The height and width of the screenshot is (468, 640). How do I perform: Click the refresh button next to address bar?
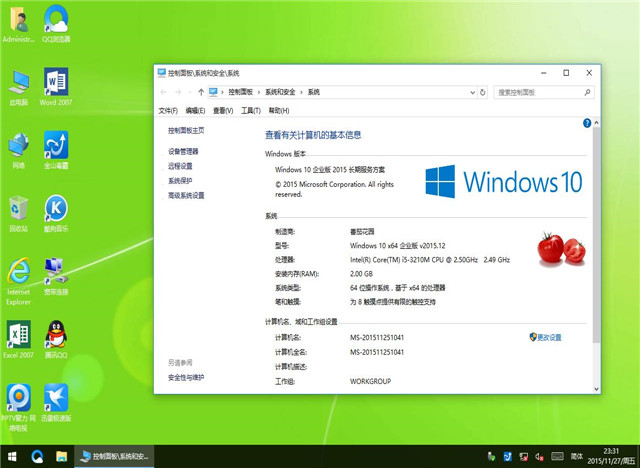(x=482, y=92)
